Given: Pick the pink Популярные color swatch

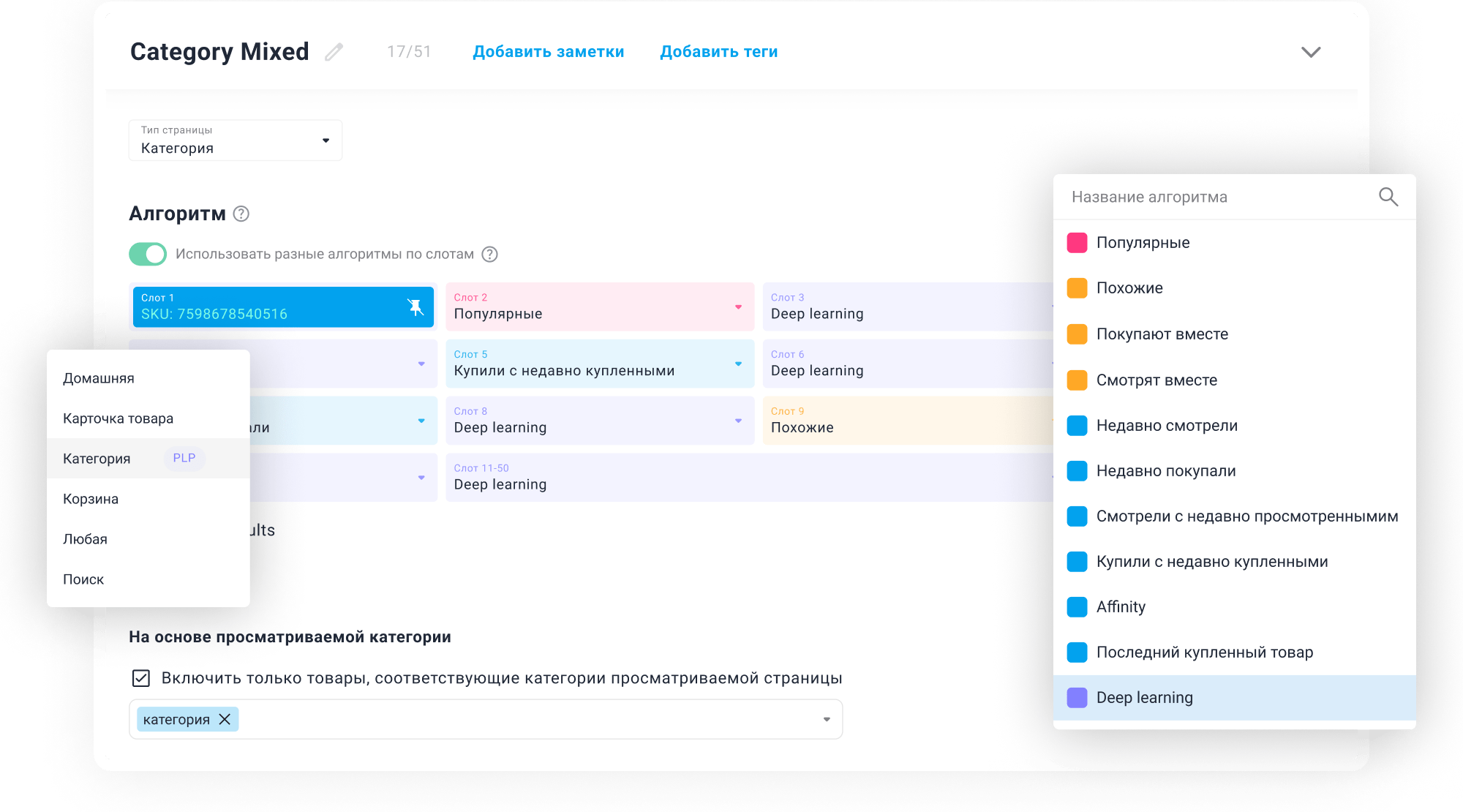Looking at the screenshot, I should pos(1077,243).
